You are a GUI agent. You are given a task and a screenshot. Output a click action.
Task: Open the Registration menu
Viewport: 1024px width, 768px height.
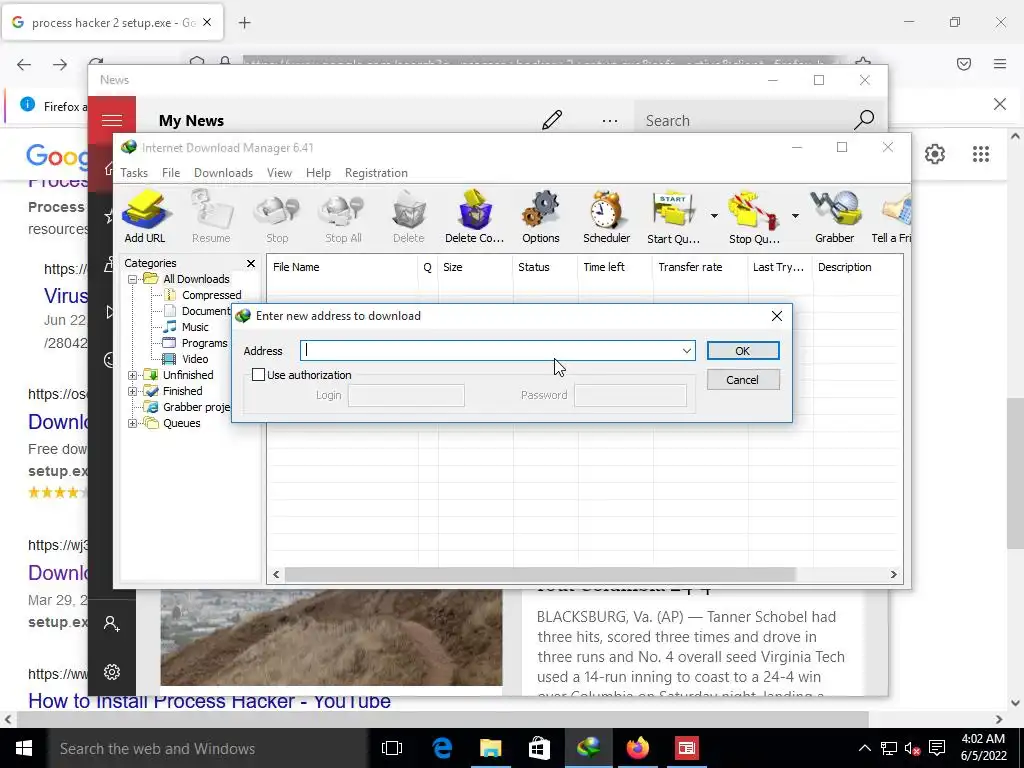tap(376, 173)
